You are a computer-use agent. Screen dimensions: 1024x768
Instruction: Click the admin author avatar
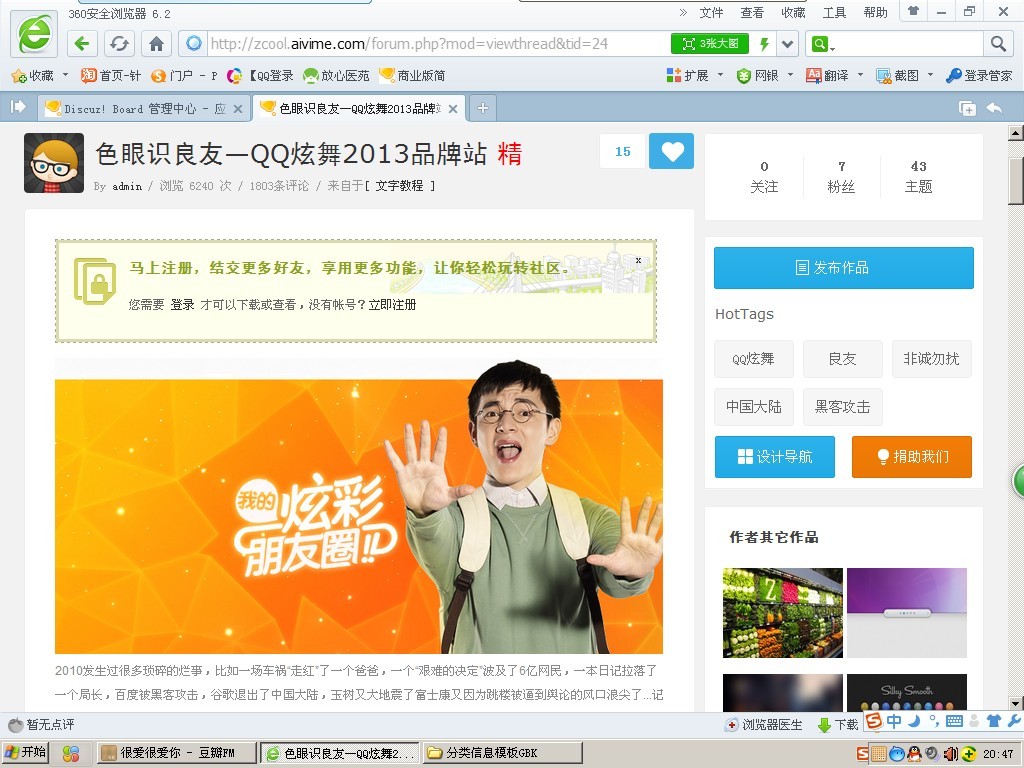pyautogui.click(x=54, y=163)
